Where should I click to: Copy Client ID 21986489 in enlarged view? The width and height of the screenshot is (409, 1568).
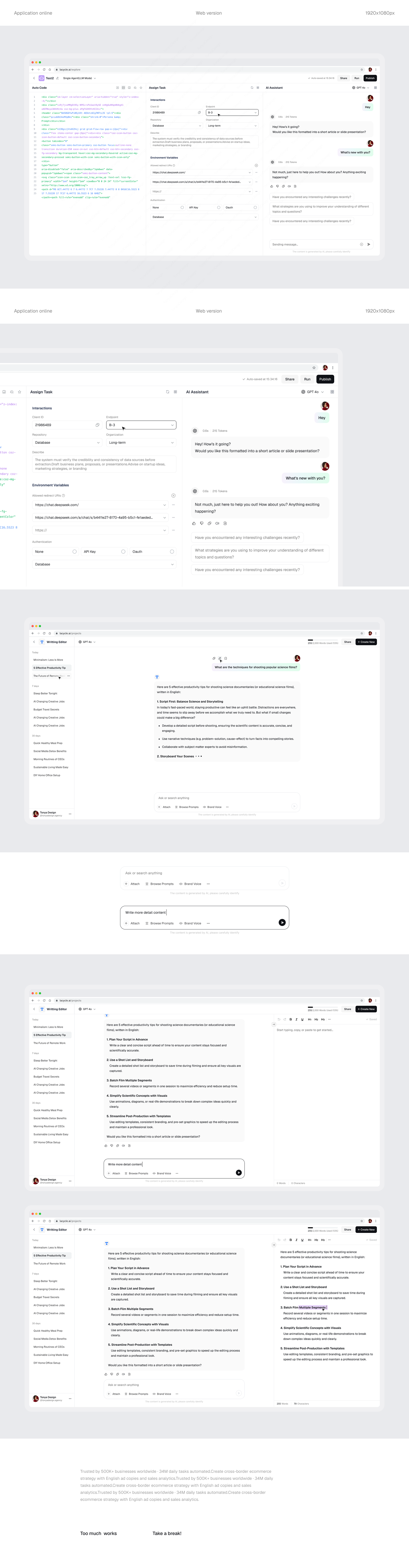(97, 425)
